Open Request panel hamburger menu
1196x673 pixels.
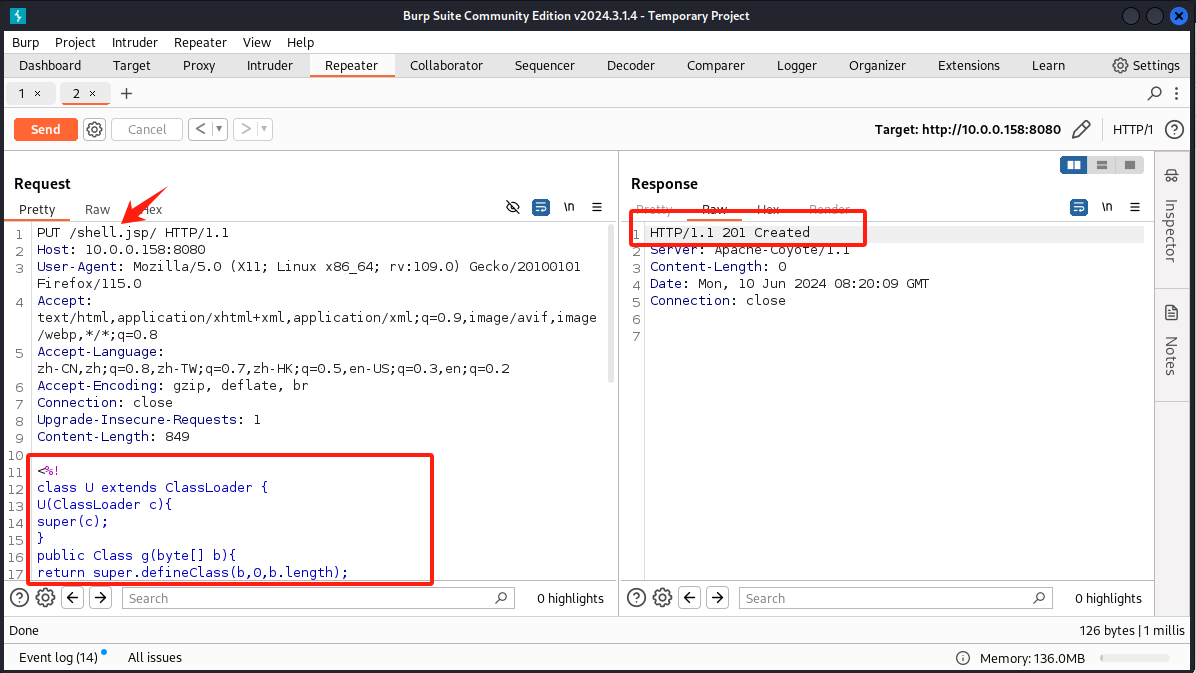(597, 207)
